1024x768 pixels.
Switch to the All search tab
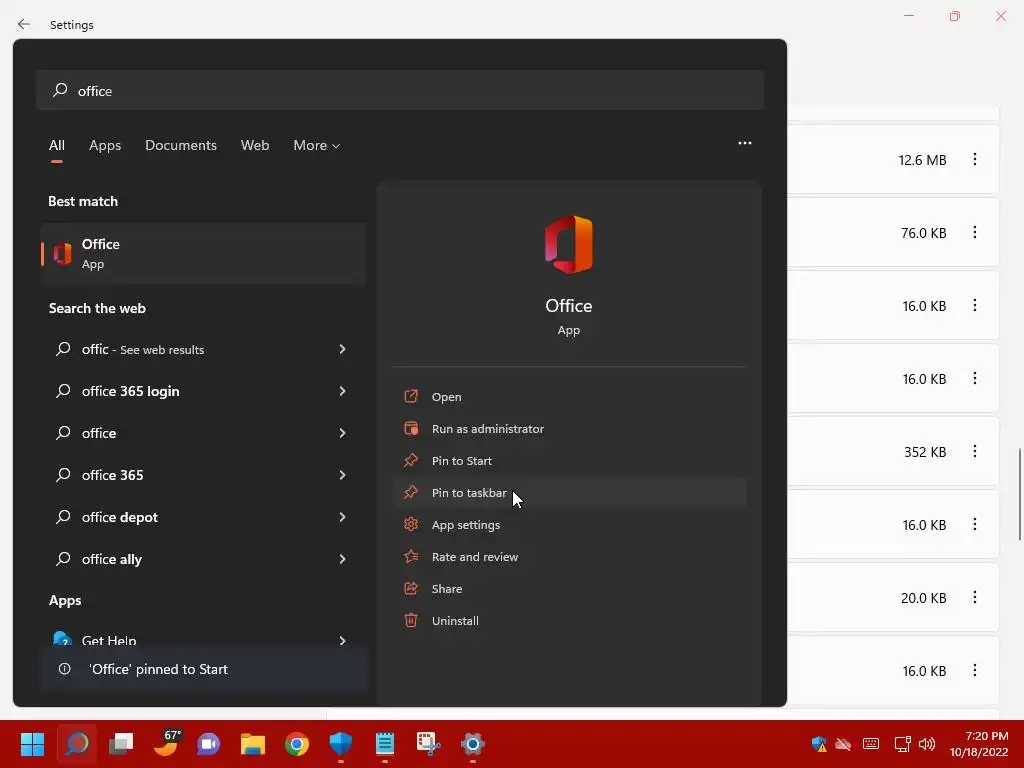(57, 146)
